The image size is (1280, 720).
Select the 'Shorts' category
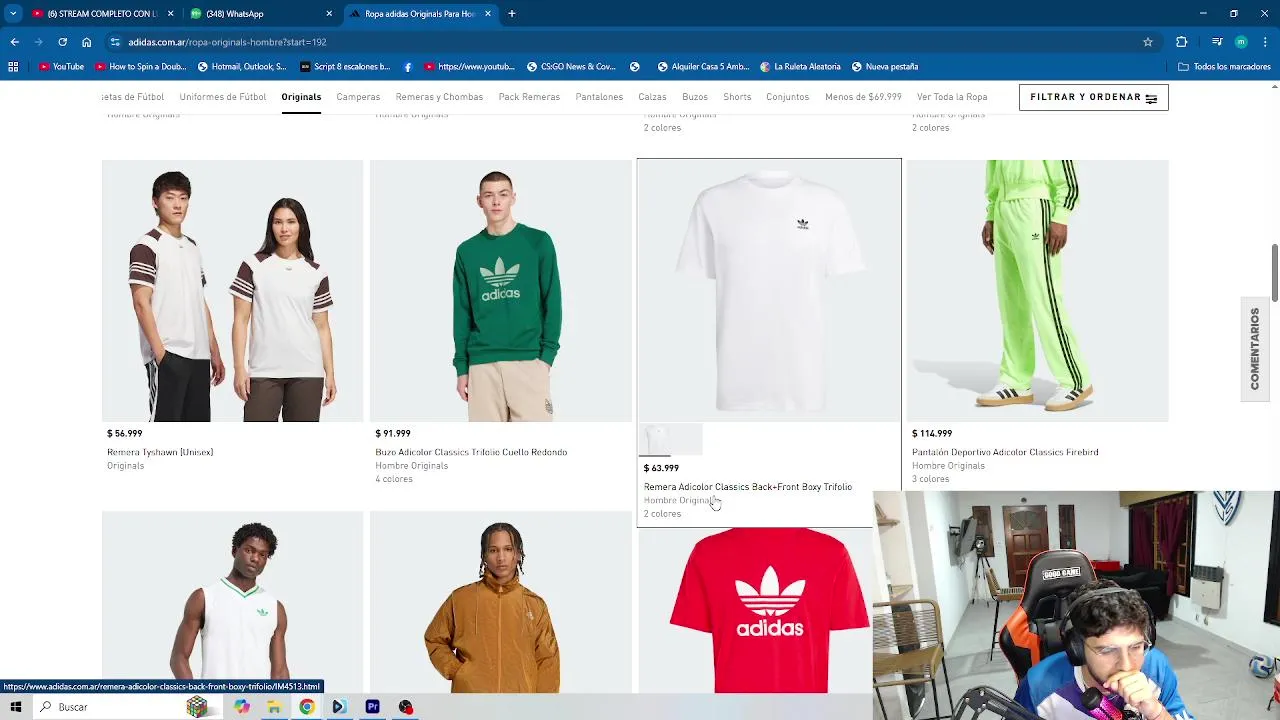(737, 97)
